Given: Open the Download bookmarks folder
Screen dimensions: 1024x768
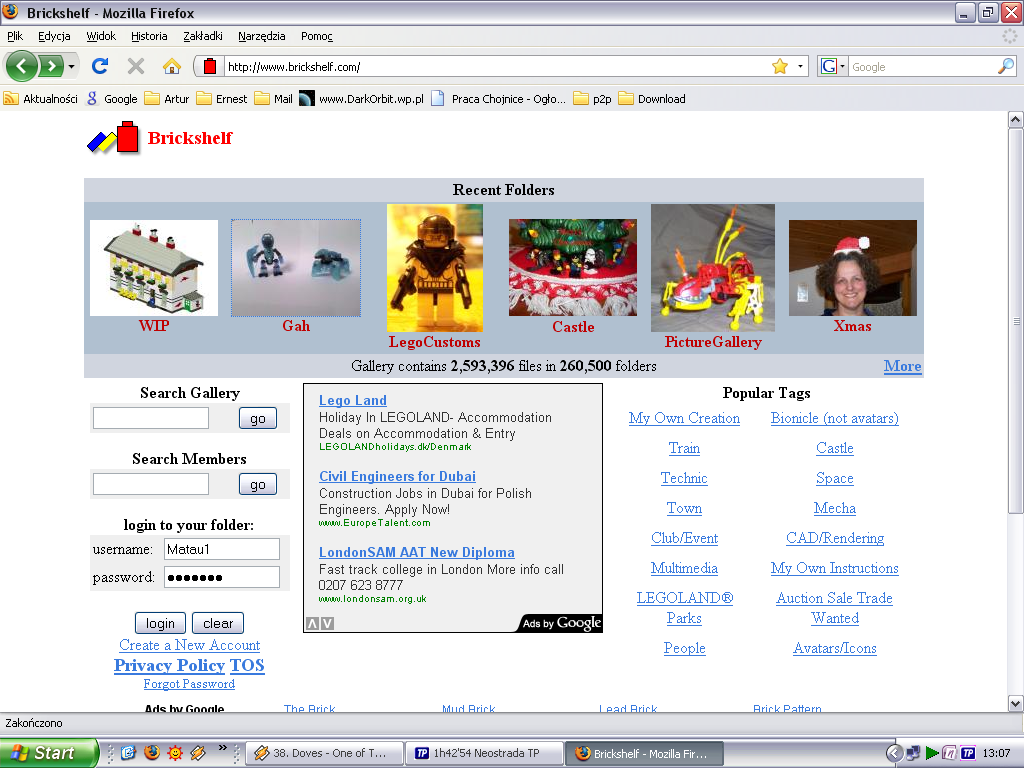Looking at the screenshot, I should tap(652, 99).
